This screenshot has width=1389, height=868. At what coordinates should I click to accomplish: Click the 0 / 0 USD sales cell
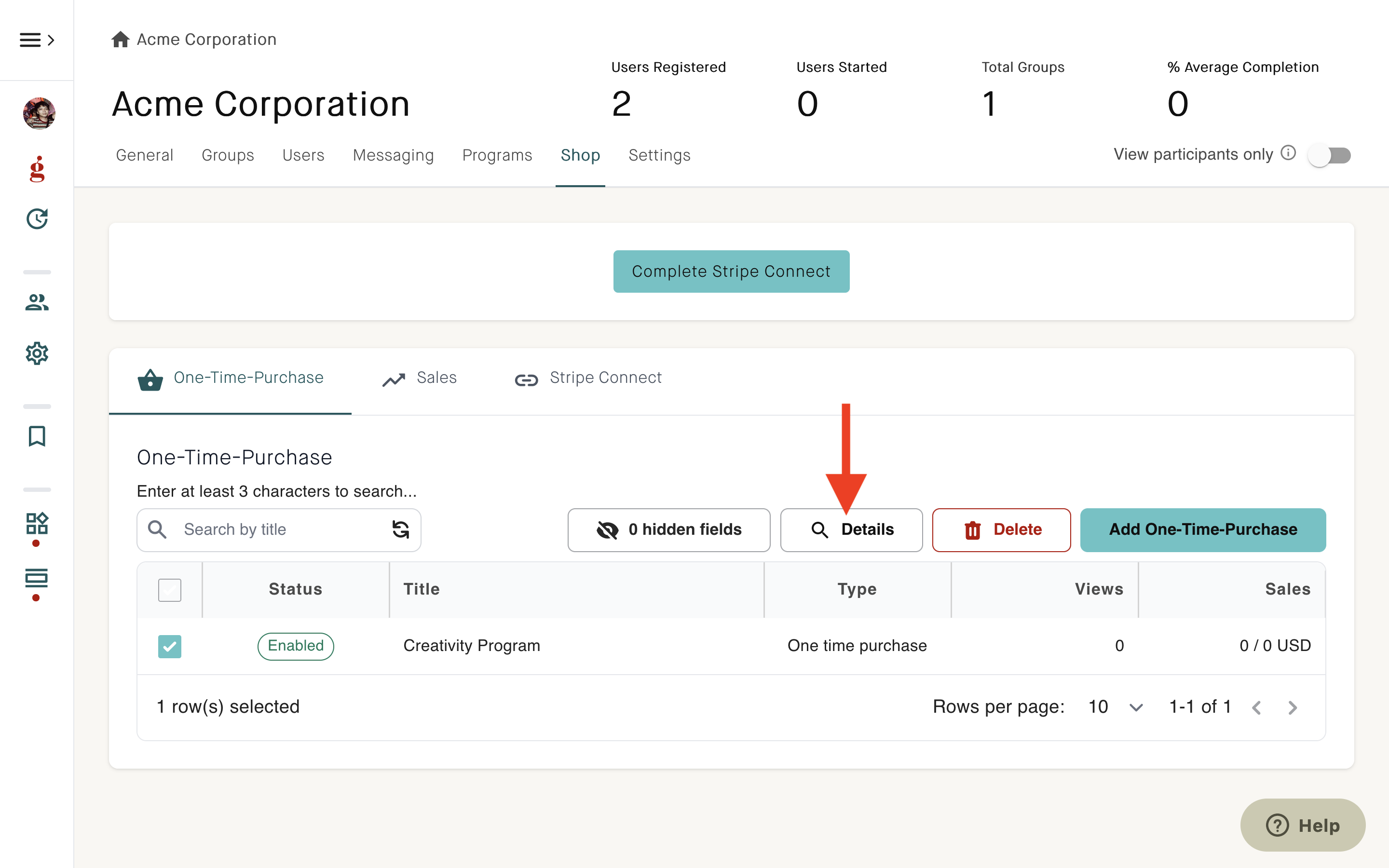1275,646
